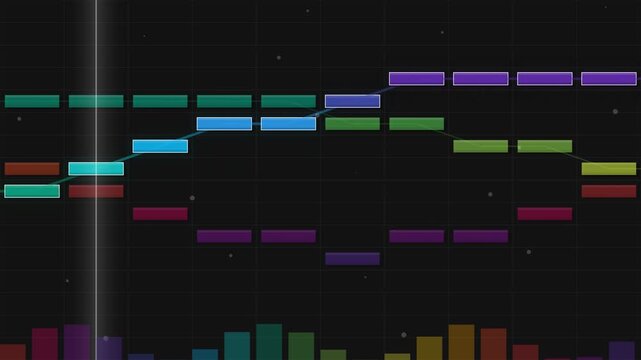641x360 pixels.
Task: Select the second green note beneath the first purple note
Action: [417, 124]
